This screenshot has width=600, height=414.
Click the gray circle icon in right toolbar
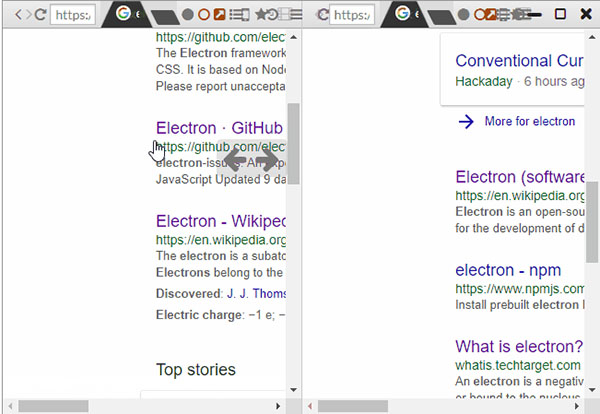tap(463, 15)
